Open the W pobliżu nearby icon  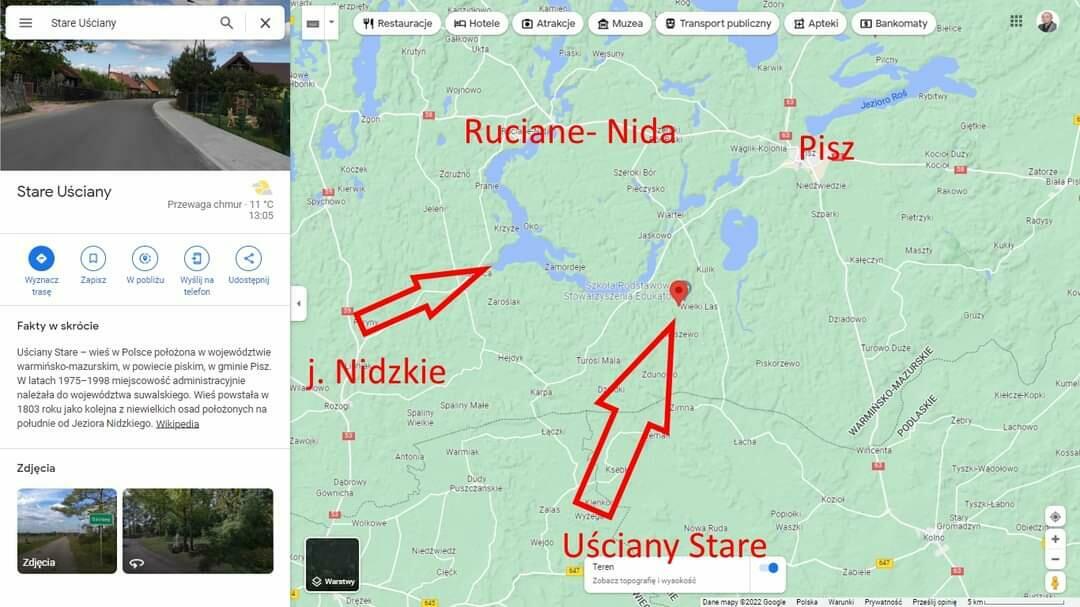click(x=145, y=258)
